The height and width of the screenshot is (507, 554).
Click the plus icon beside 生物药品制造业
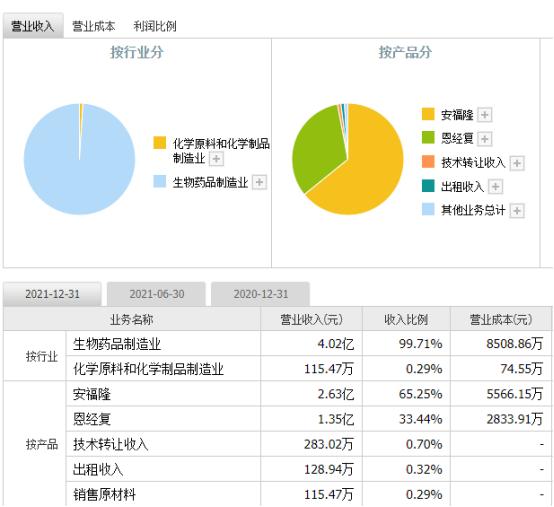tap(259, 182)
